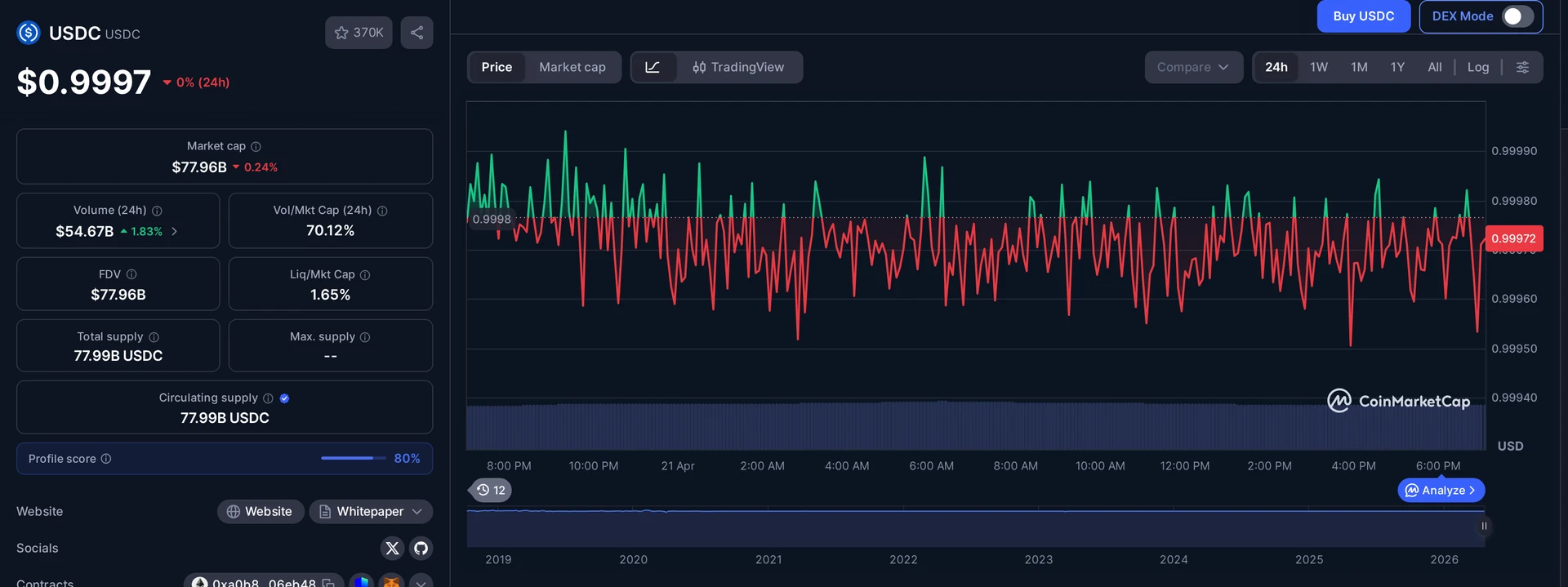The height and width of the screenshot is (587, 1568).
Task: Switch to the Market cap tab
Action: 572,67
